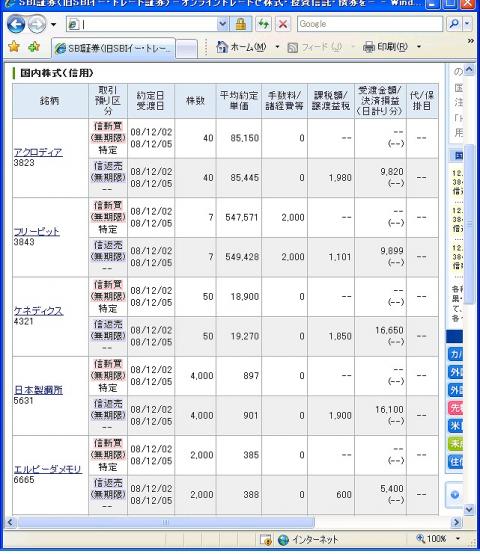Select tax amount value 1,980
The image size is (480, 554).
point(340,177)
